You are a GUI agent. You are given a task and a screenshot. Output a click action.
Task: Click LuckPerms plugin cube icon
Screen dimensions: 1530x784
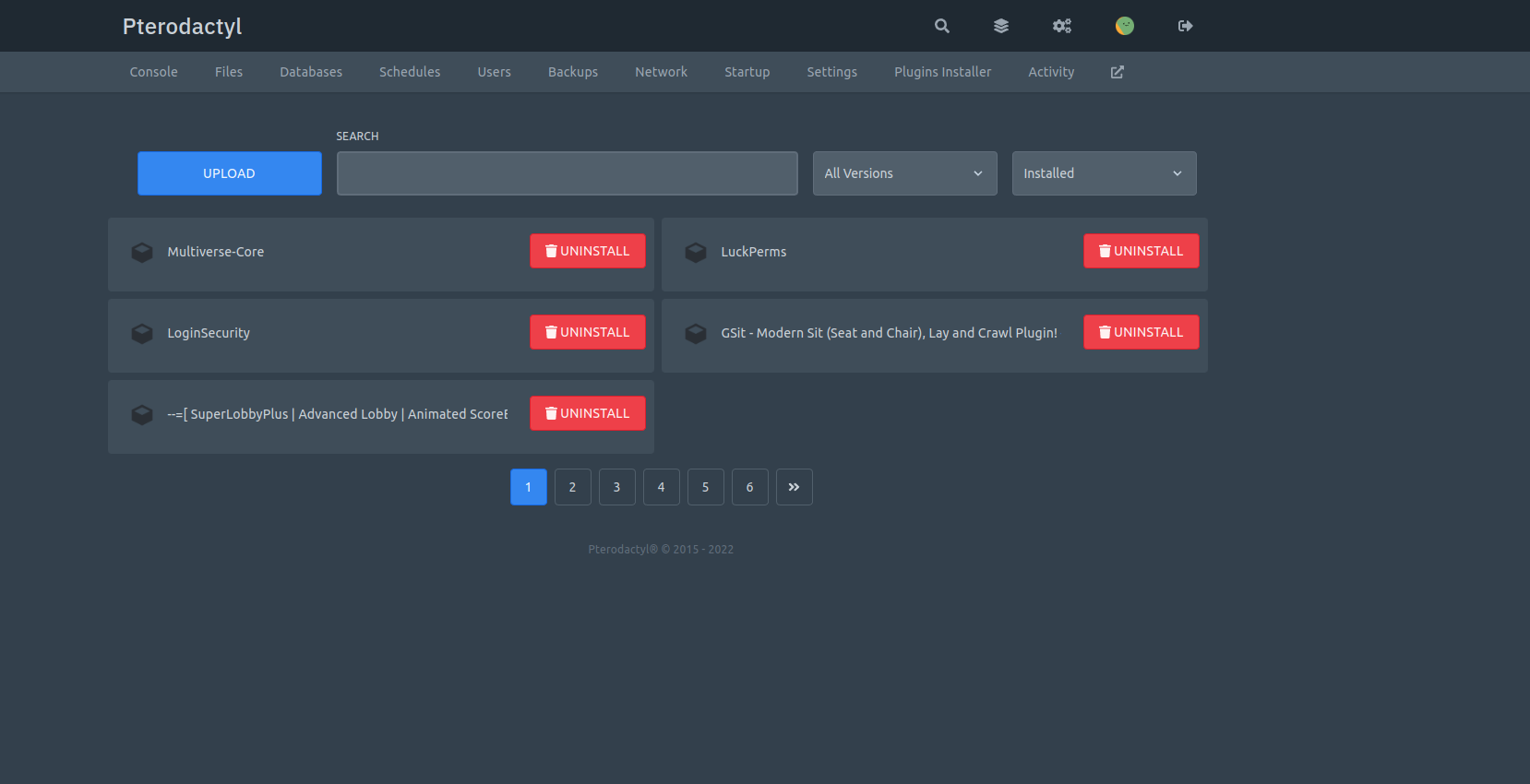696,252
